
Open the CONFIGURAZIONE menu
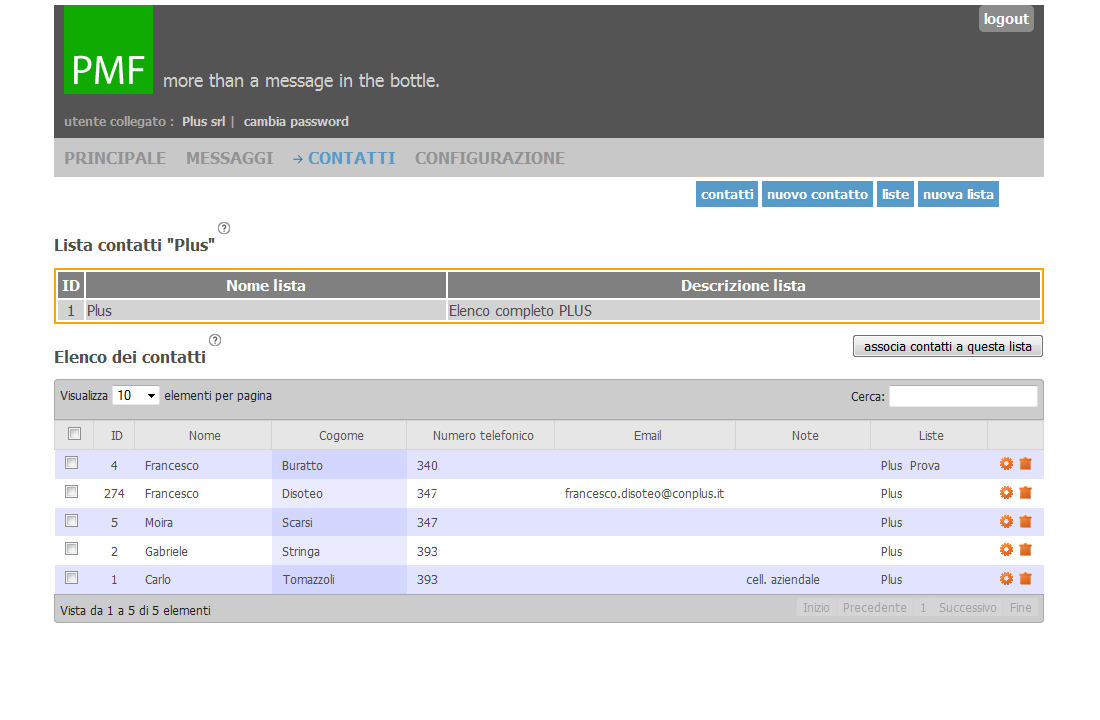pyautogui.click(x=490, y=158)
